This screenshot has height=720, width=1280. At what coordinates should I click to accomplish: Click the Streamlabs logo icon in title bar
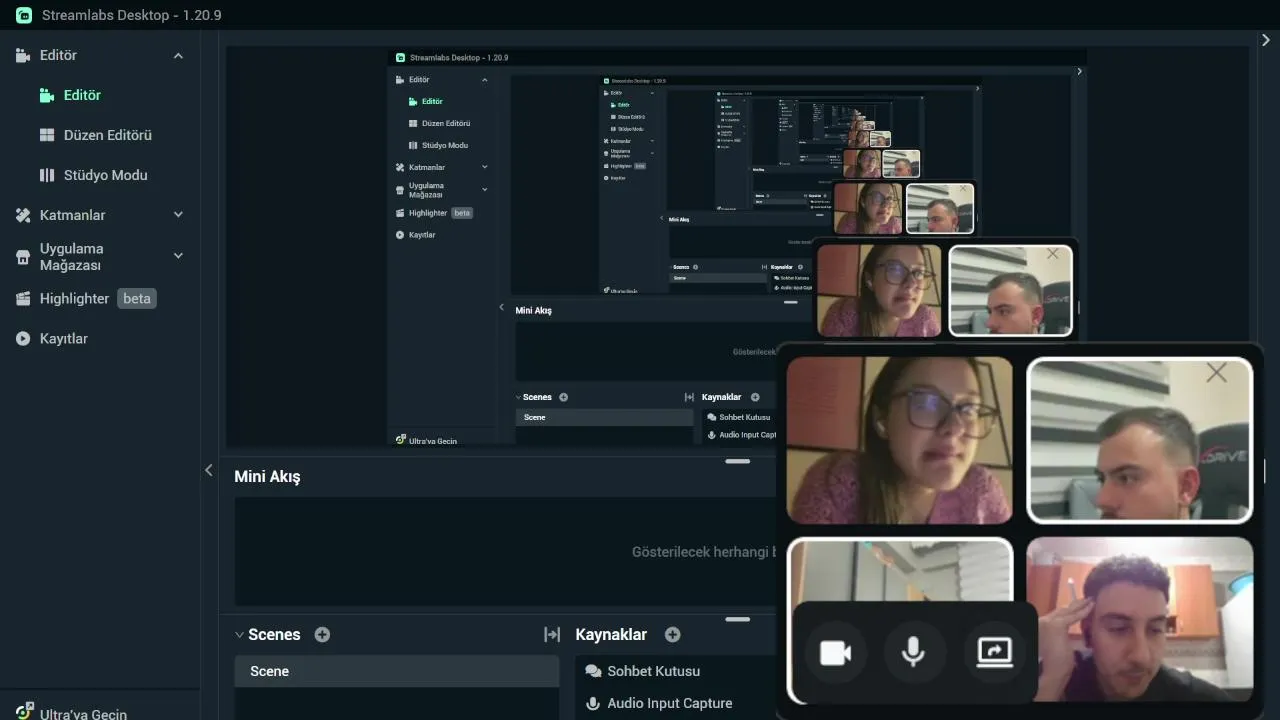(x=24, y=15)
